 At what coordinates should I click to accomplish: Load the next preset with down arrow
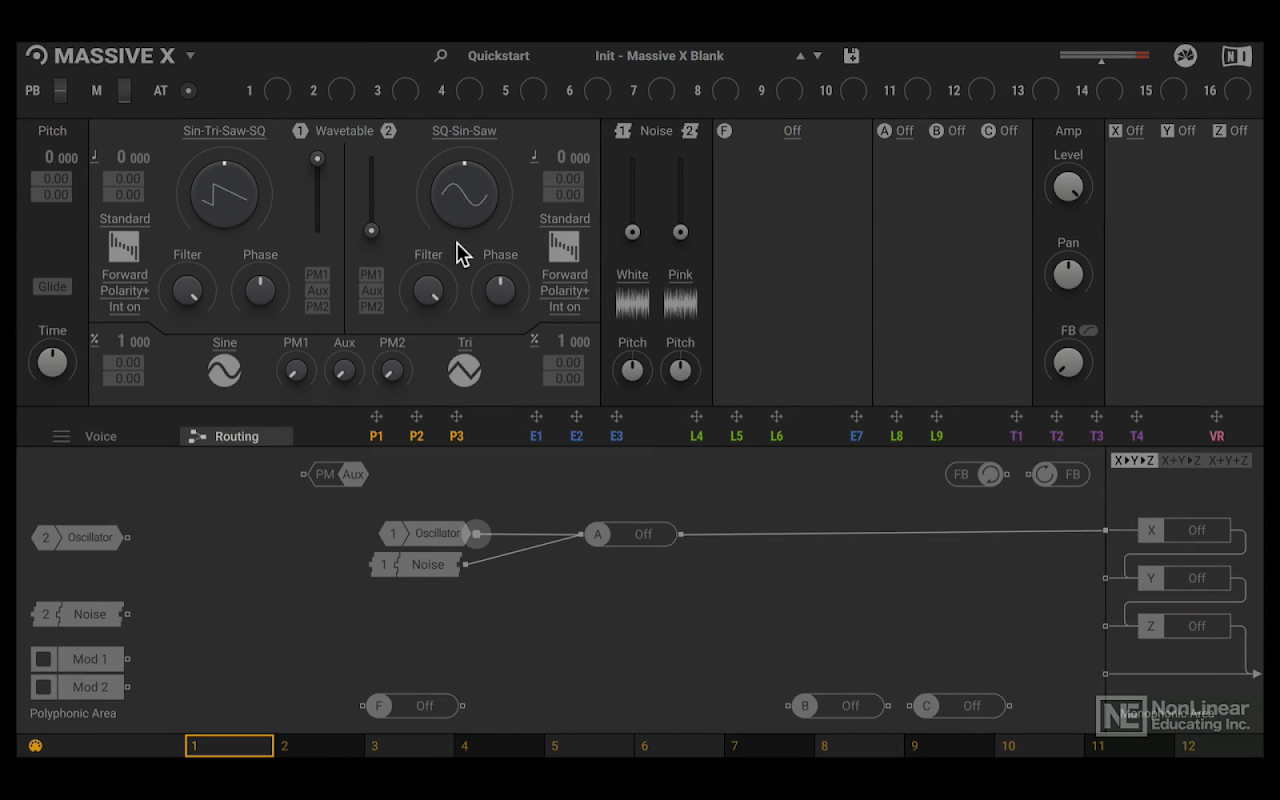click(817, 56)
